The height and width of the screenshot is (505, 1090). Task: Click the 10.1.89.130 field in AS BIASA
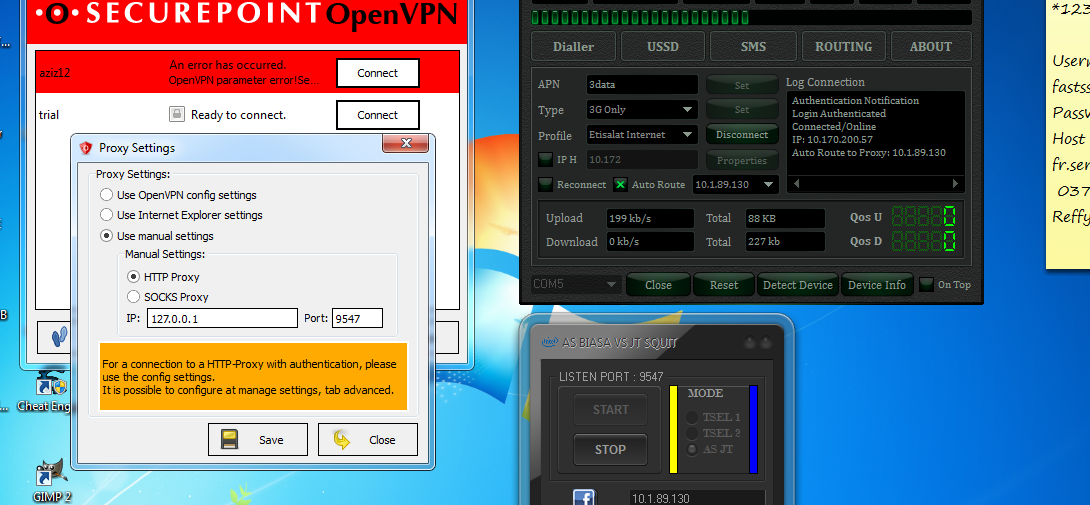click(697, 498)
